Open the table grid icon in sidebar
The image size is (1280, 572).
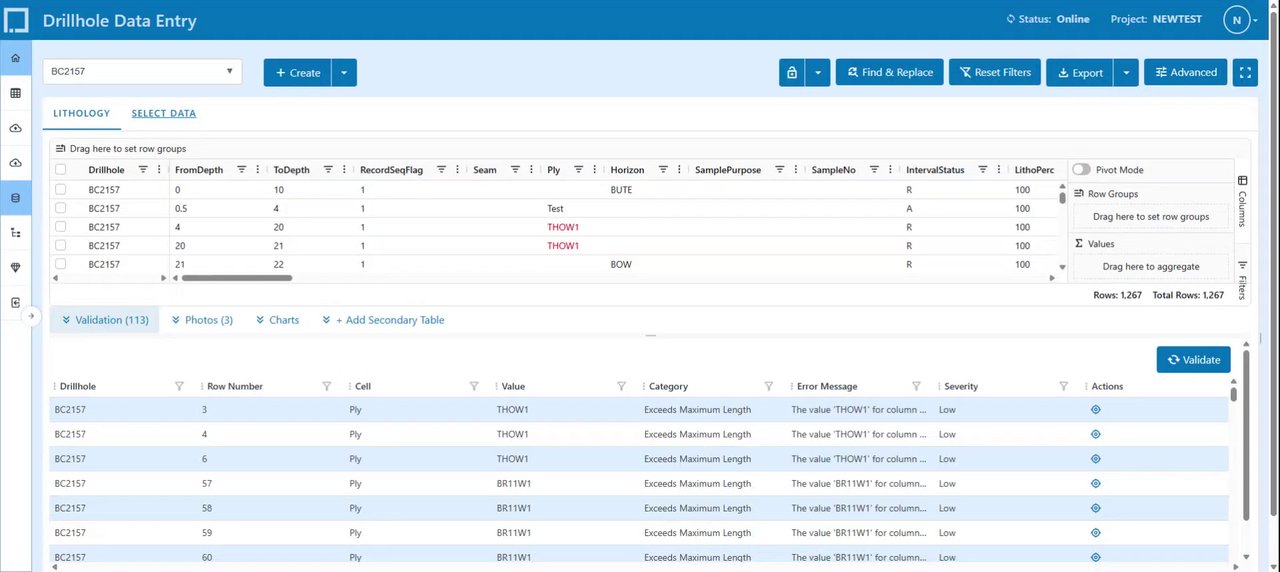coord(15,93)
